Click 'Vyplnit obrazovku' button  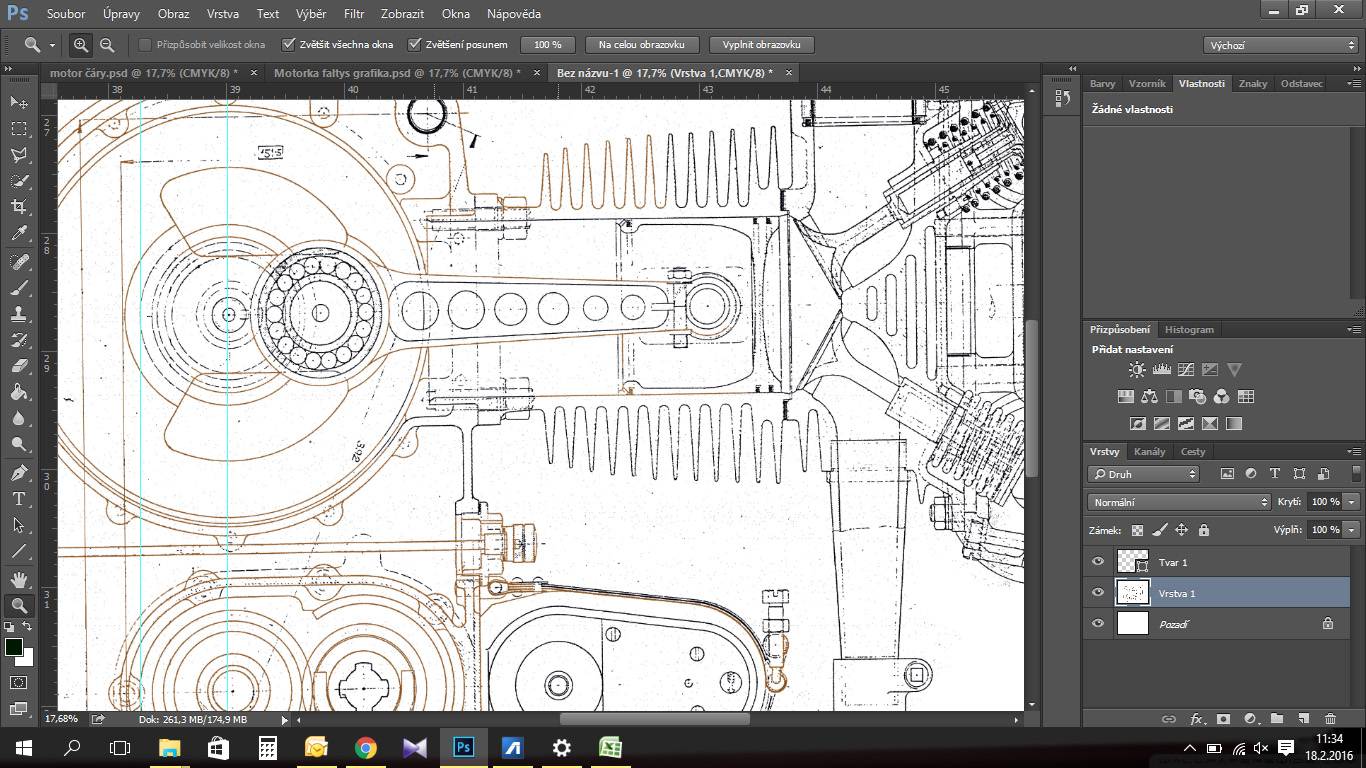(x=761, y=45)
